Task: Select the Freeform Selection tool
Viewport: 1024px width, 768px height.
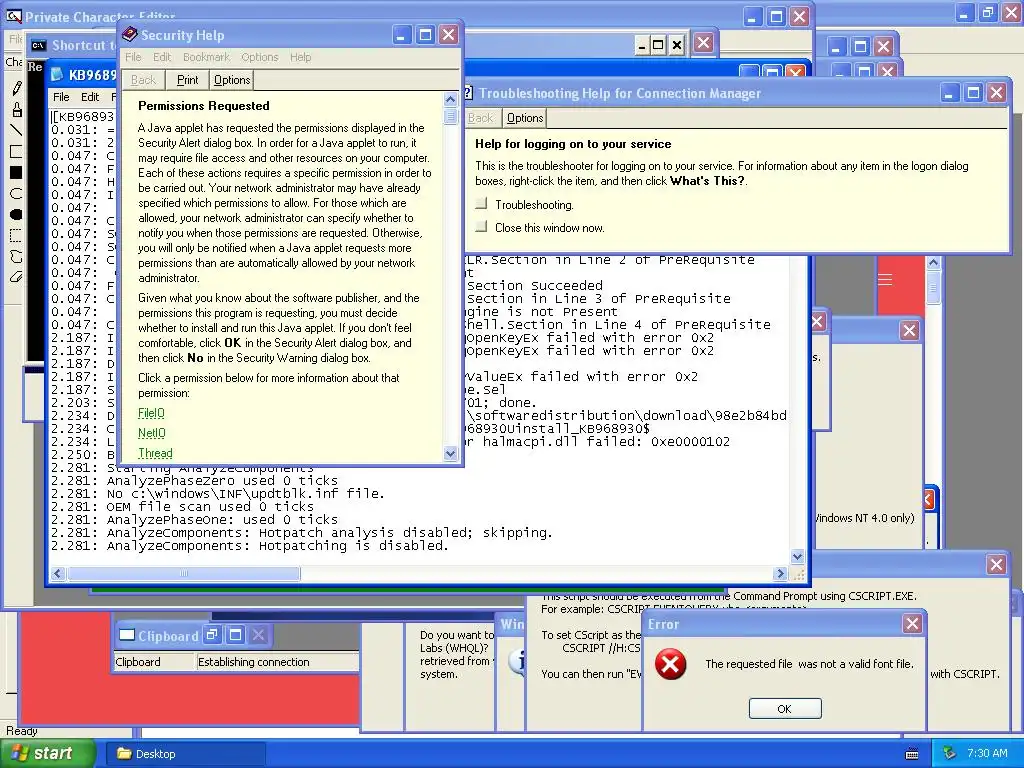Action: click(x=16, y=256)
